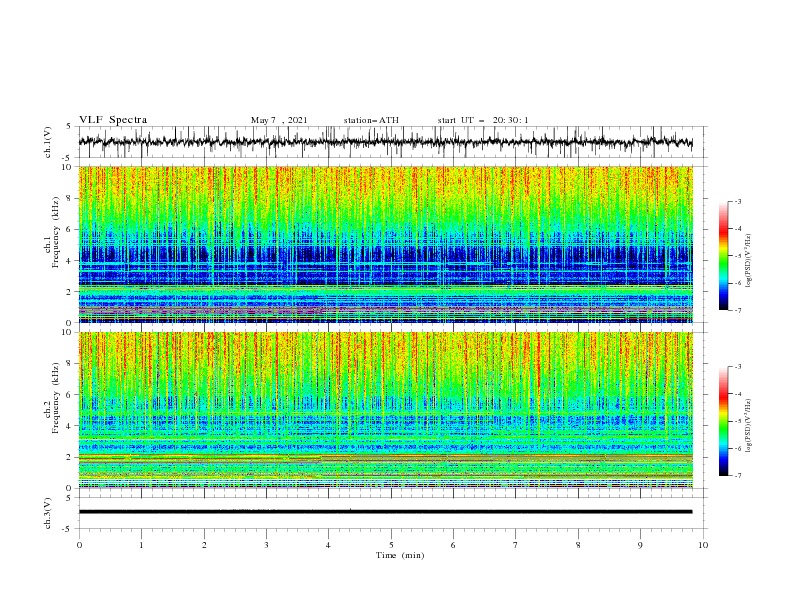
Task: Click the "10" tick on the time axis
Action: click(x=703, y=545)
